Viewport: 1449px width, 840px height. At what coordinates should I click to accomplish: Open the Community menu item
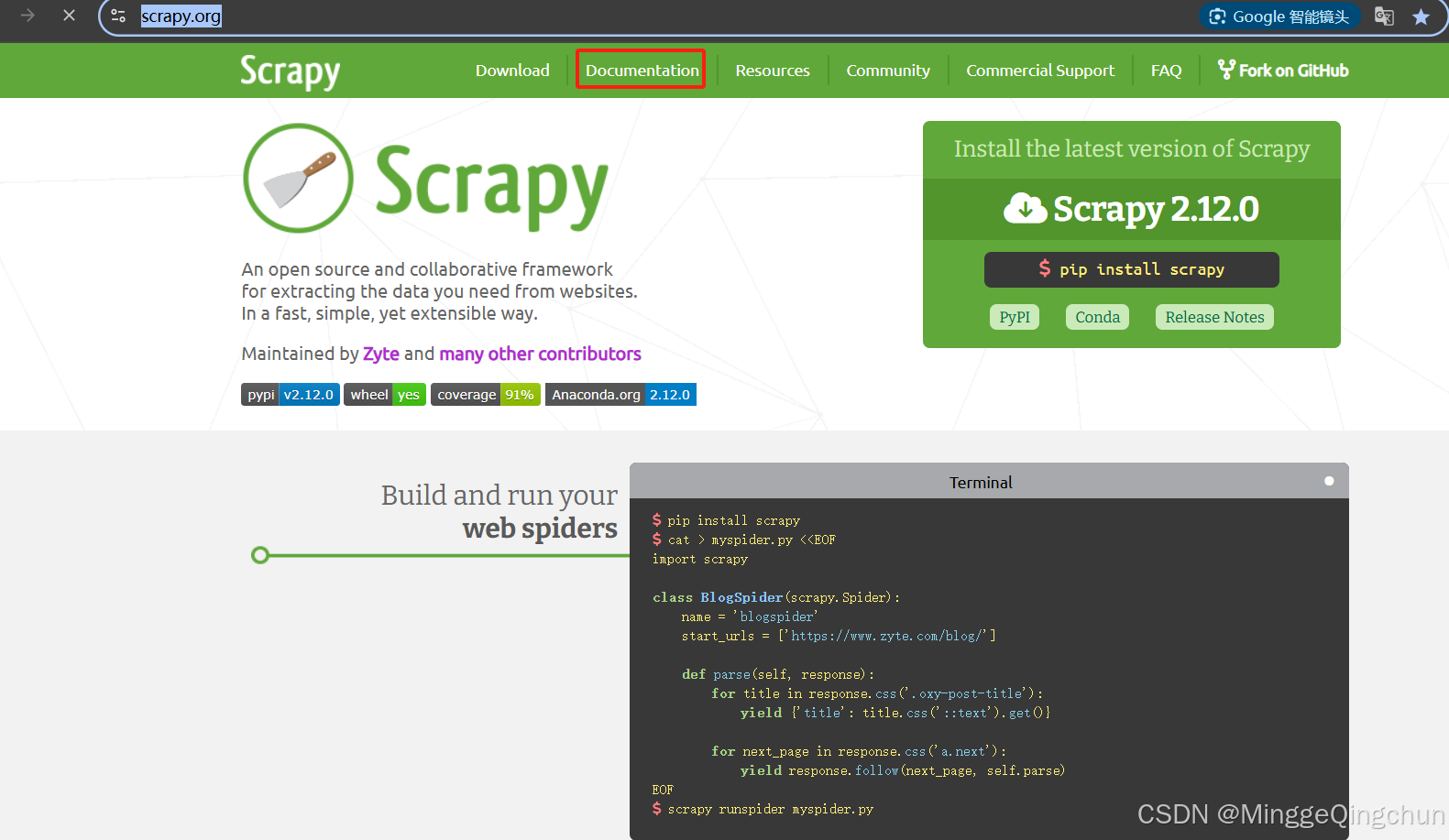coord(888,71)
